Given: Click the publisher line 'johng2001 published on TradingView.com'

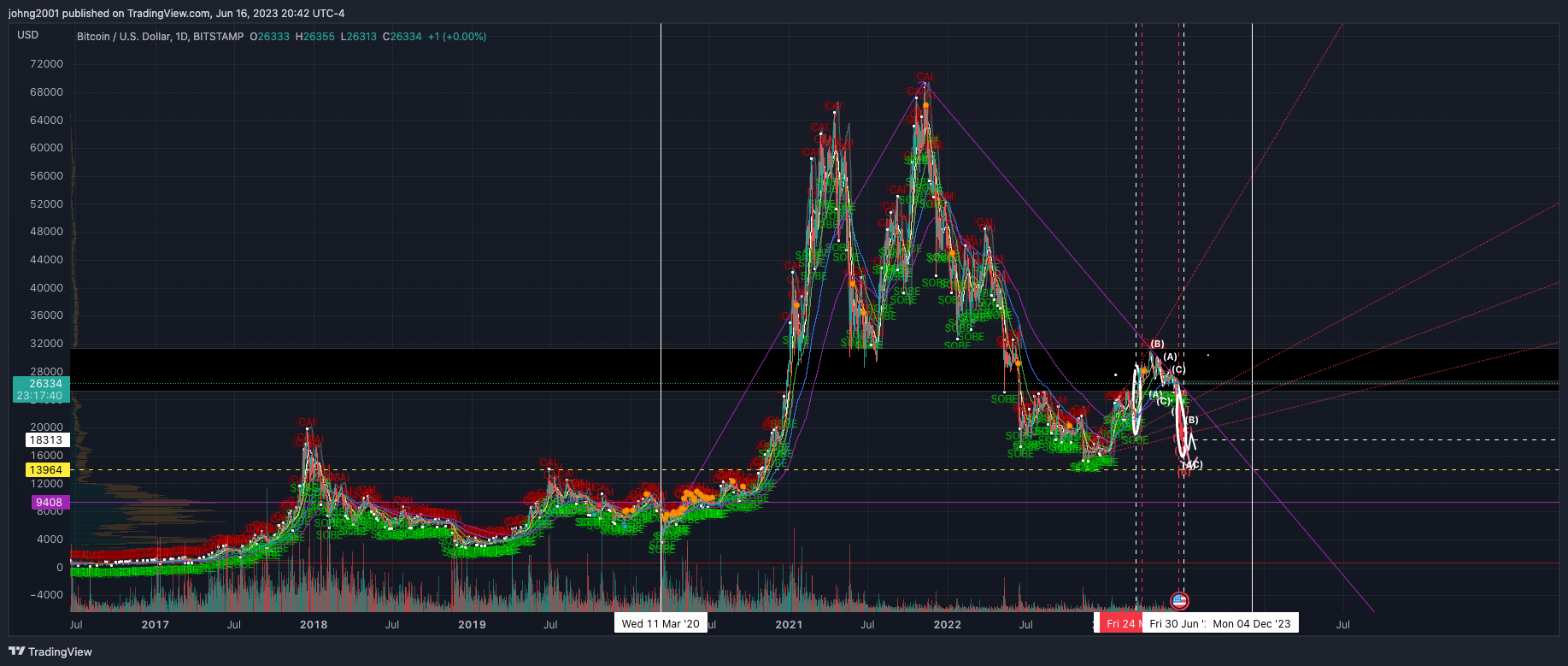Looking at the screenshot, I should (109, 14).
